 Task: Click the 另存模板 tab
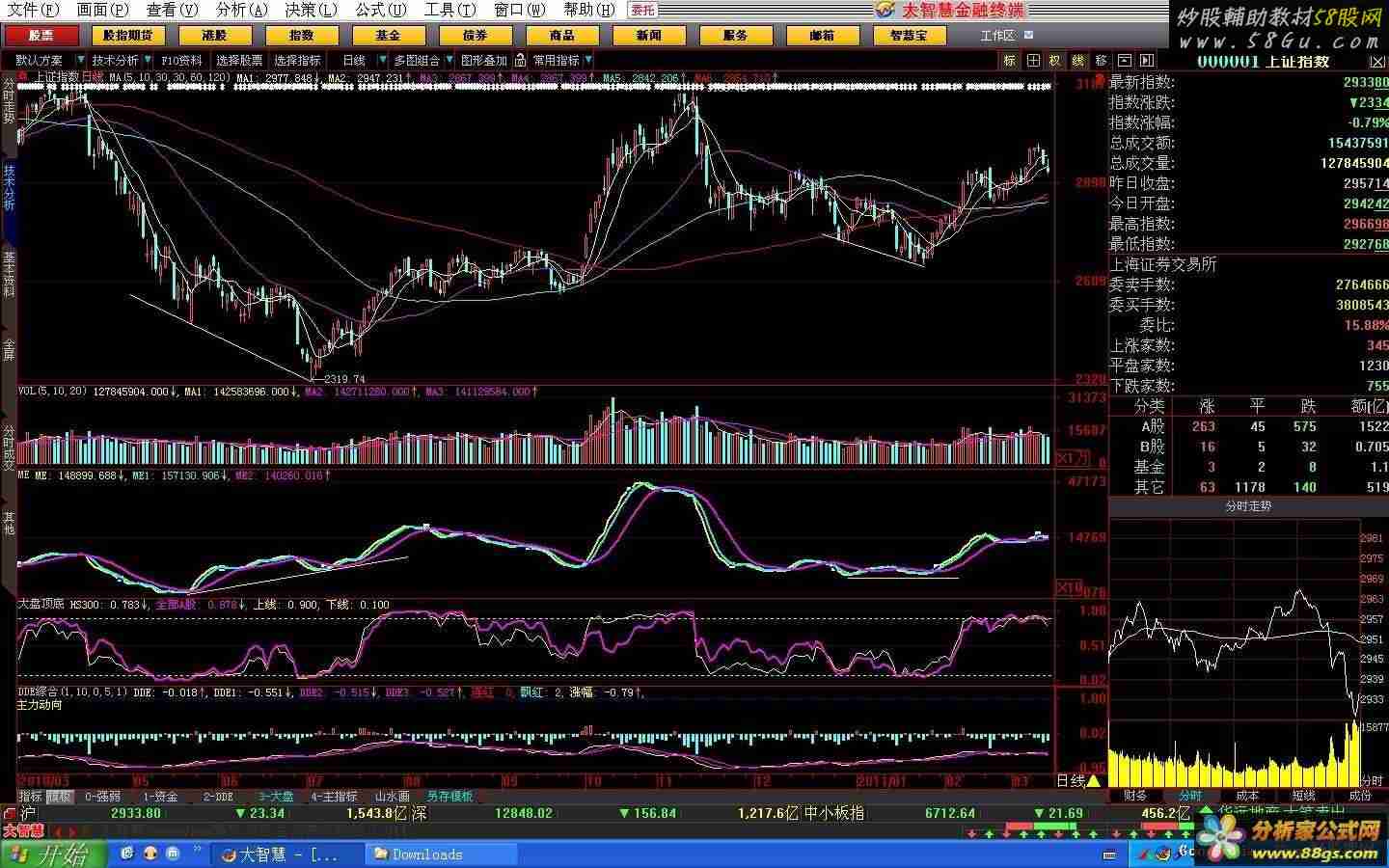(450, 797)
